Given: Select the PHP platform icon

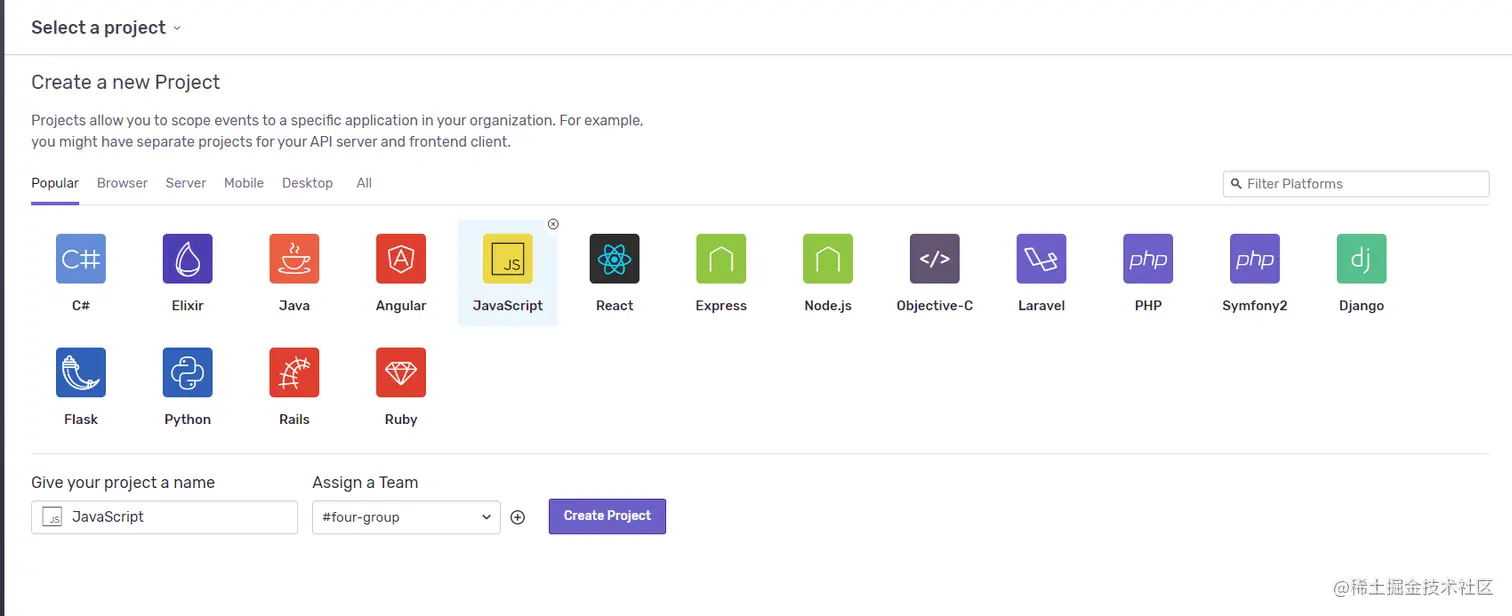Looking at the screenshot, I should (1148, 259).
